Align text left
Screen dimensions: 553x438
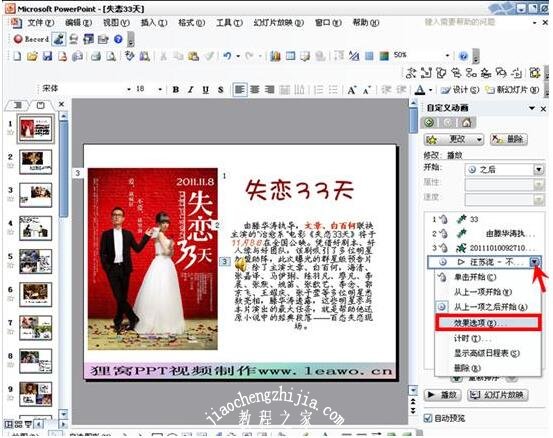click(240, 90)
